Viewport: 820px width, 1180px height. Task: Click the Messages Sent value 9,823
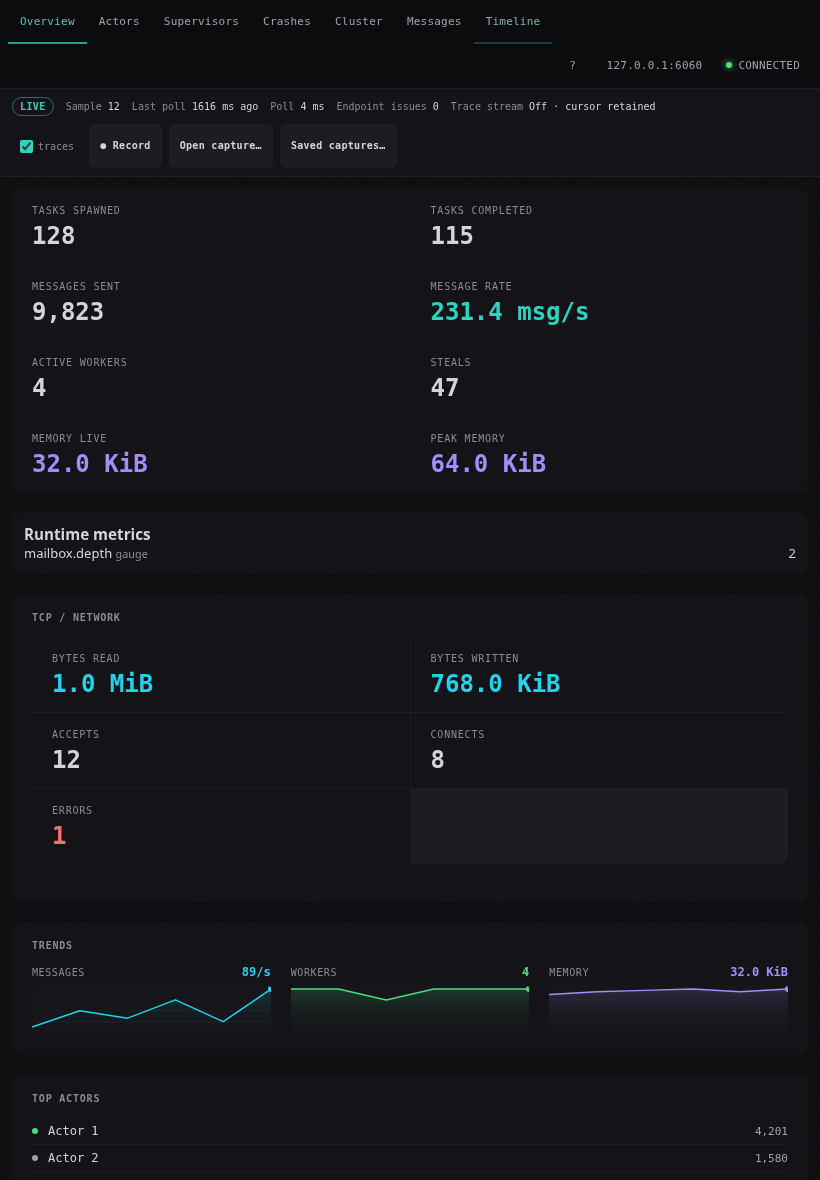coord(68,312)
